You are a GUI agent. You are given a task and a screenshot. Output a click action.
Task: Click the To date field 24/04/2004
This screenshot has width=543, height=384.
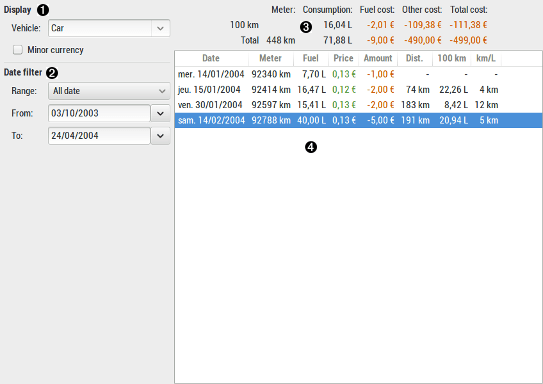(99, 136)
